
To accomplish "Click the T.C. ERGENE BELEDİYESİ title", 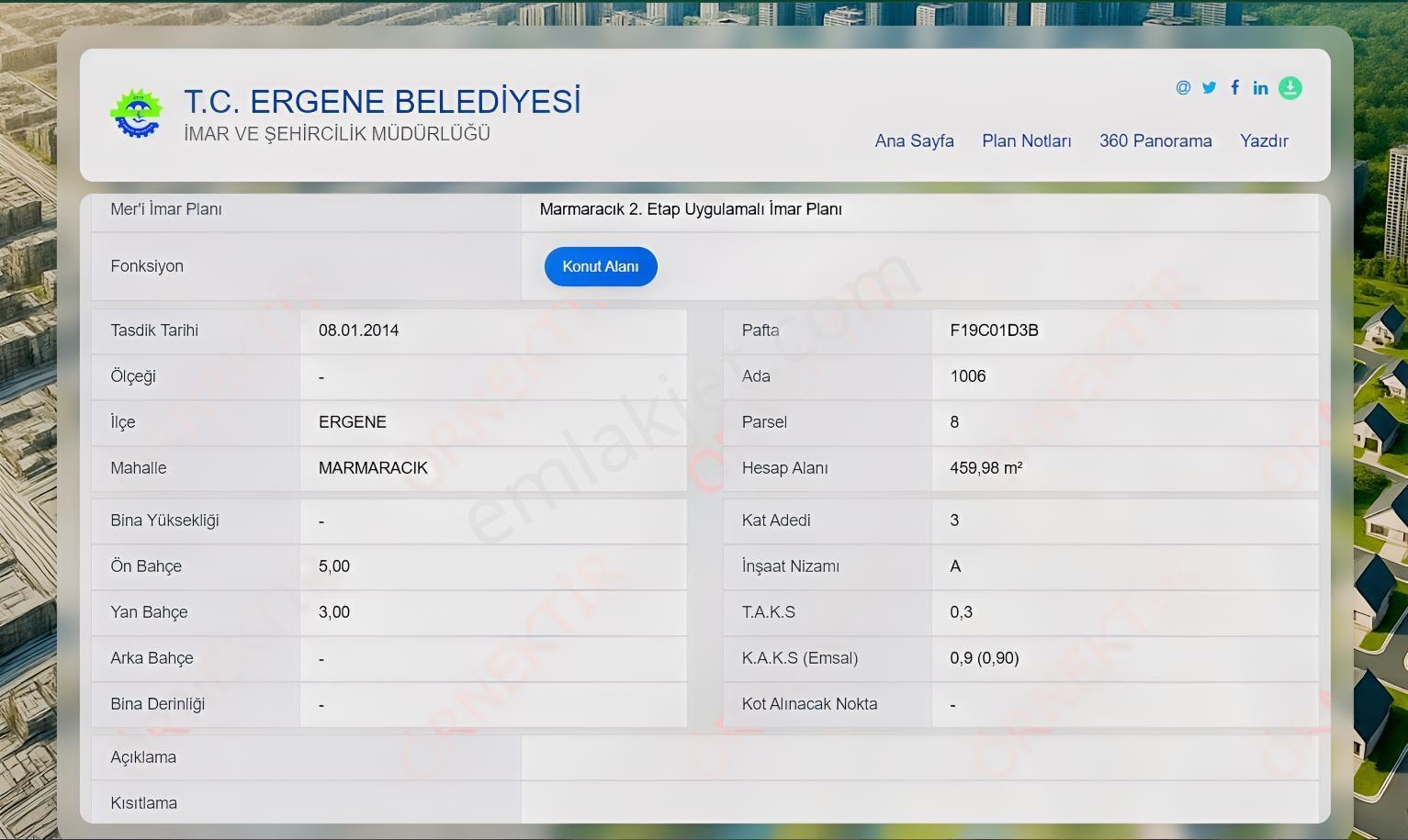I will point(382,101).
